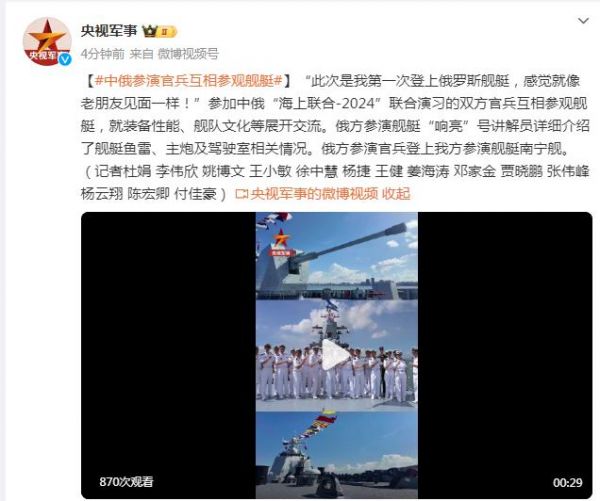The image size is (600, 501).
Task: Click the black area right of video
Action: point(505,355)
